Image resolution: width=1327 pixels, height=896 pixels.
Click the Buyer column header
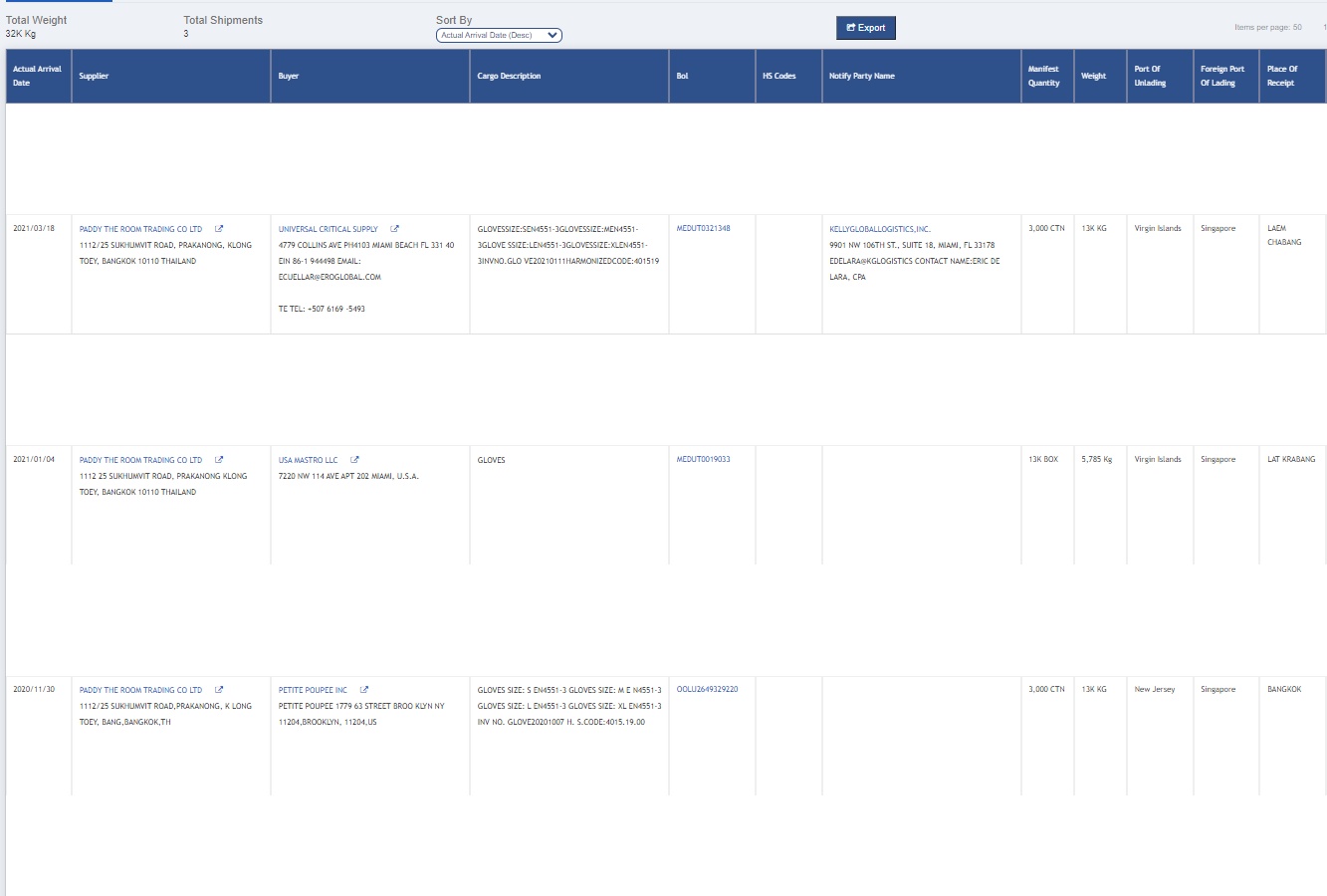pyautogui.click(x=289, y=76)
